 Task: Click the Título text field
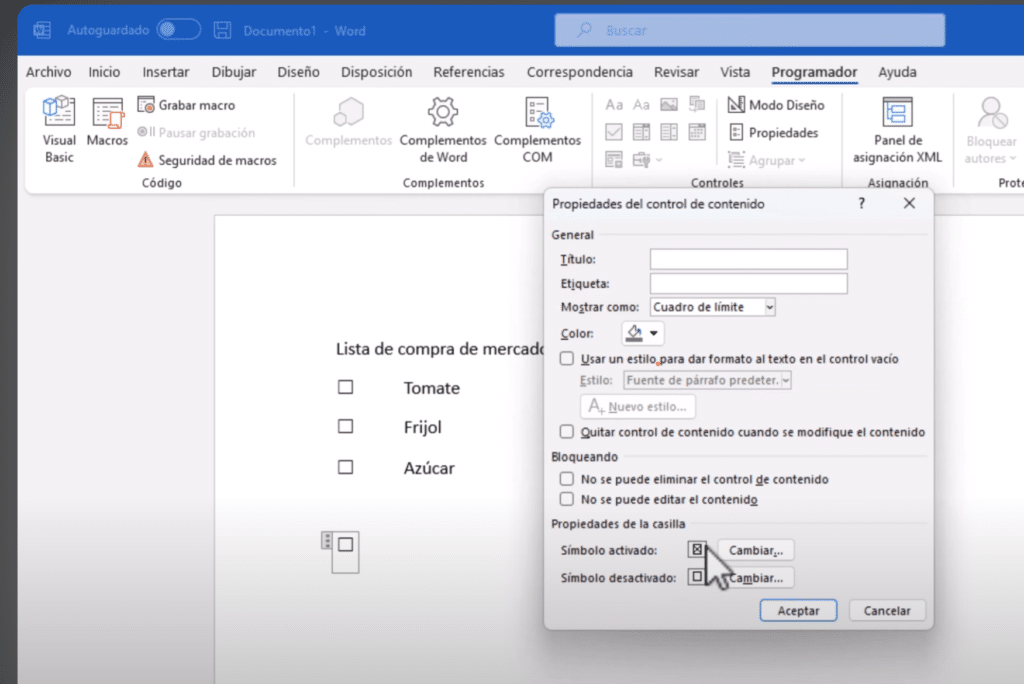tap(748, 260)
